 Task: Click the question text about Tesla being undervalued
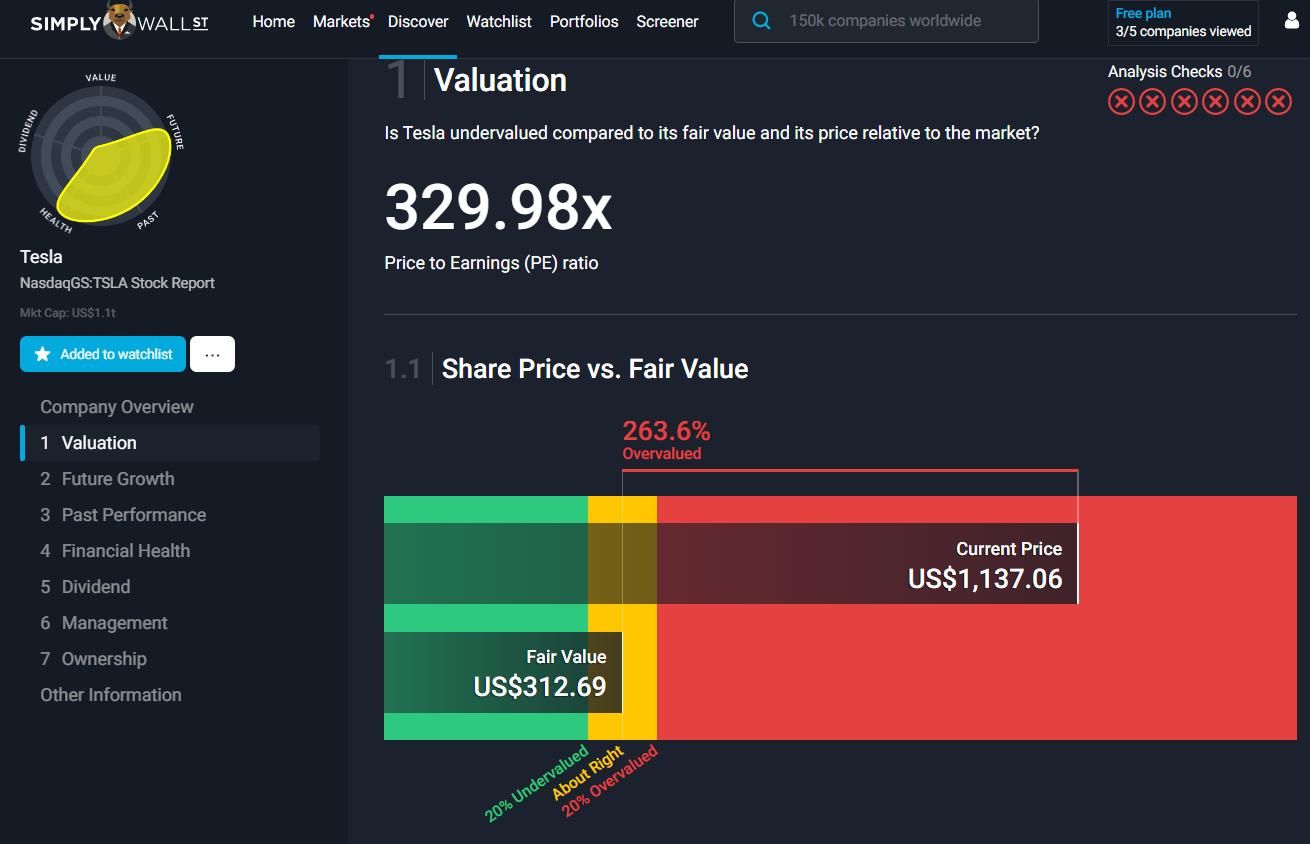[712, 132]
